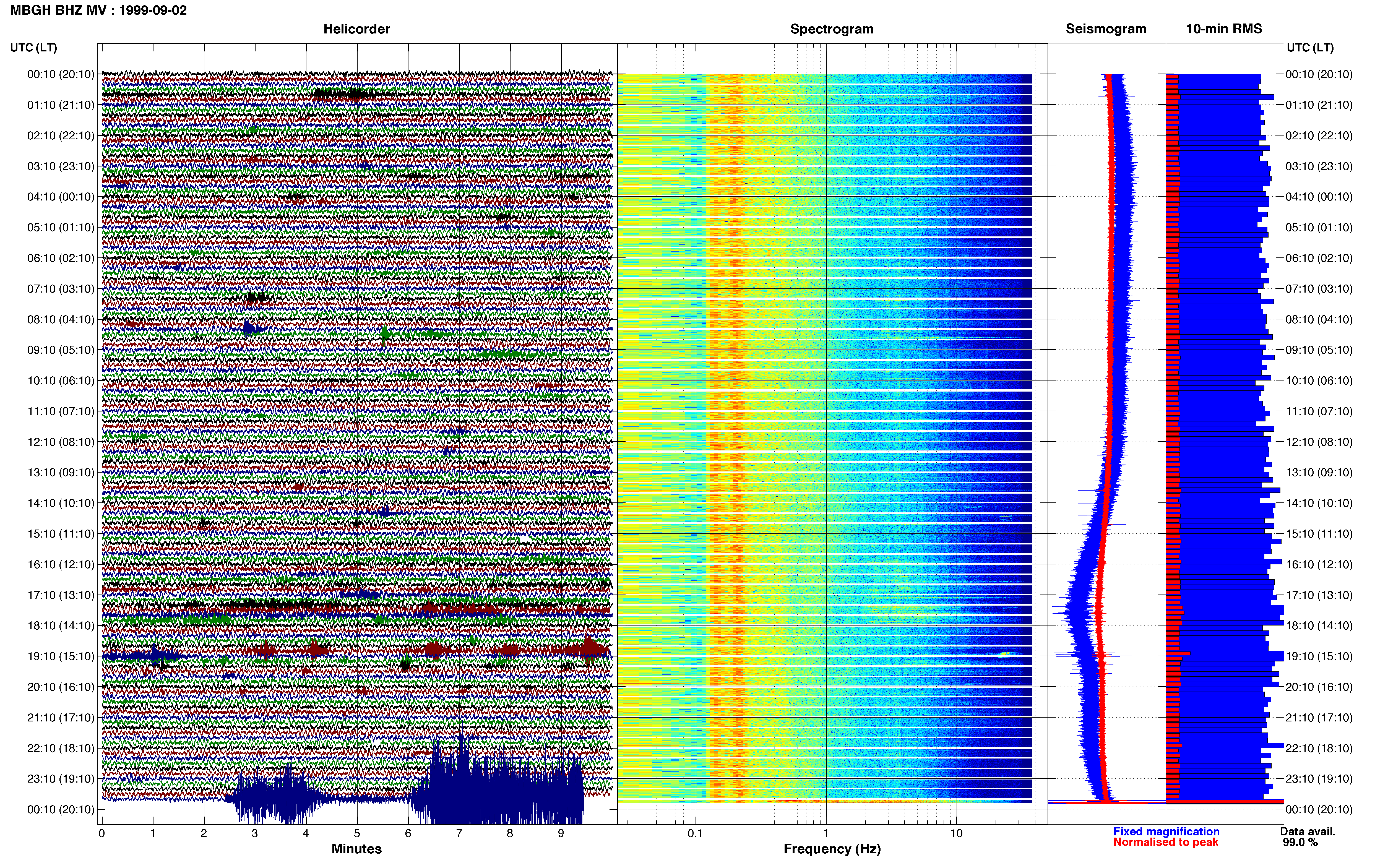Click the left '18:10 (14:10)' time label
1388x868 pixels.
tap(61, 626)
